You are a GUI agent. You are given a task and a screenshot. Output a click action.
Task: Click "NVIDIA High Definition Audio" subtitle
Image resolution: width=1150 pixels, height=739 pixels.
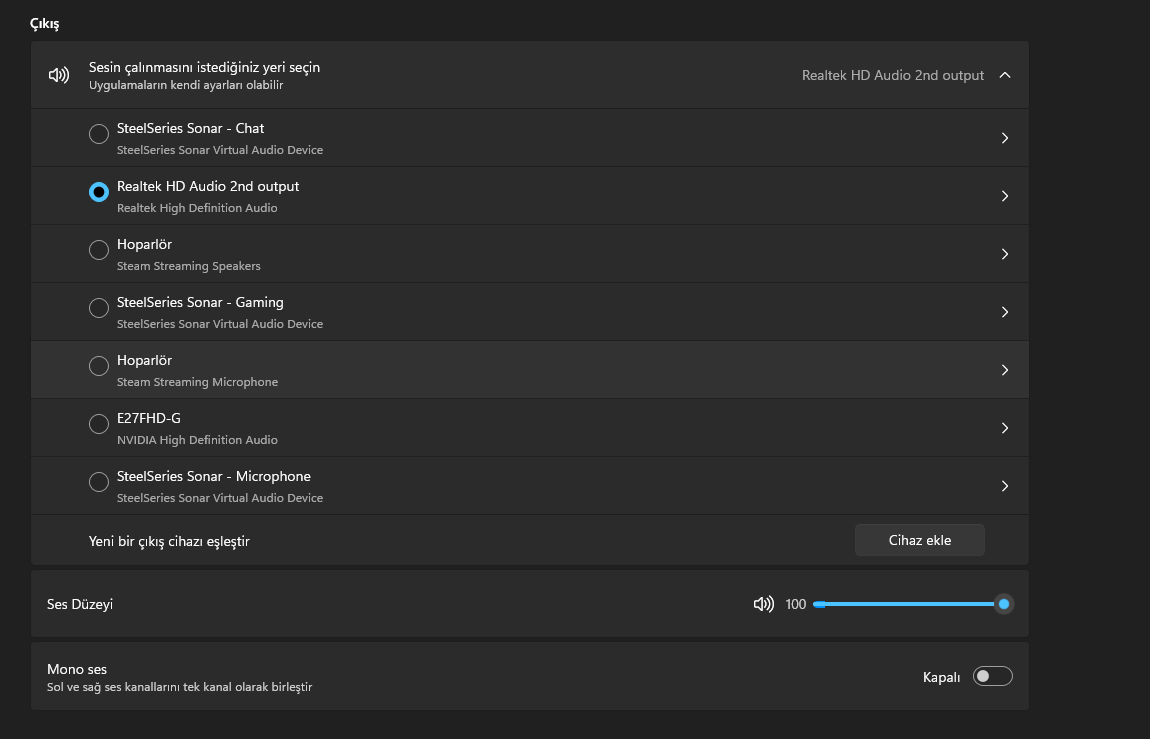coord(197,440)
